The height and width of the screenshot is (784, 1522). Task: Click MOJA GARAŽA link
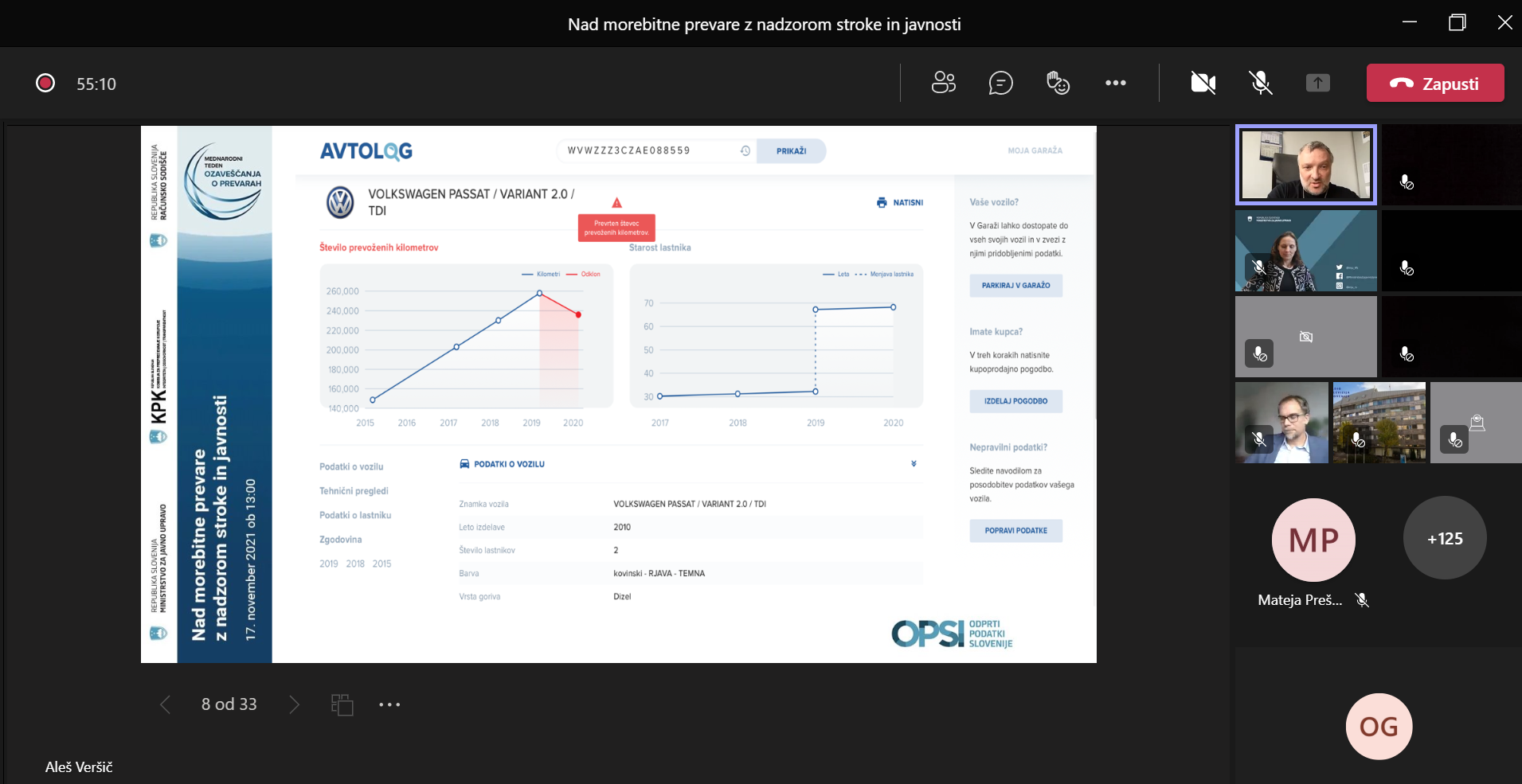point(1035,150)
